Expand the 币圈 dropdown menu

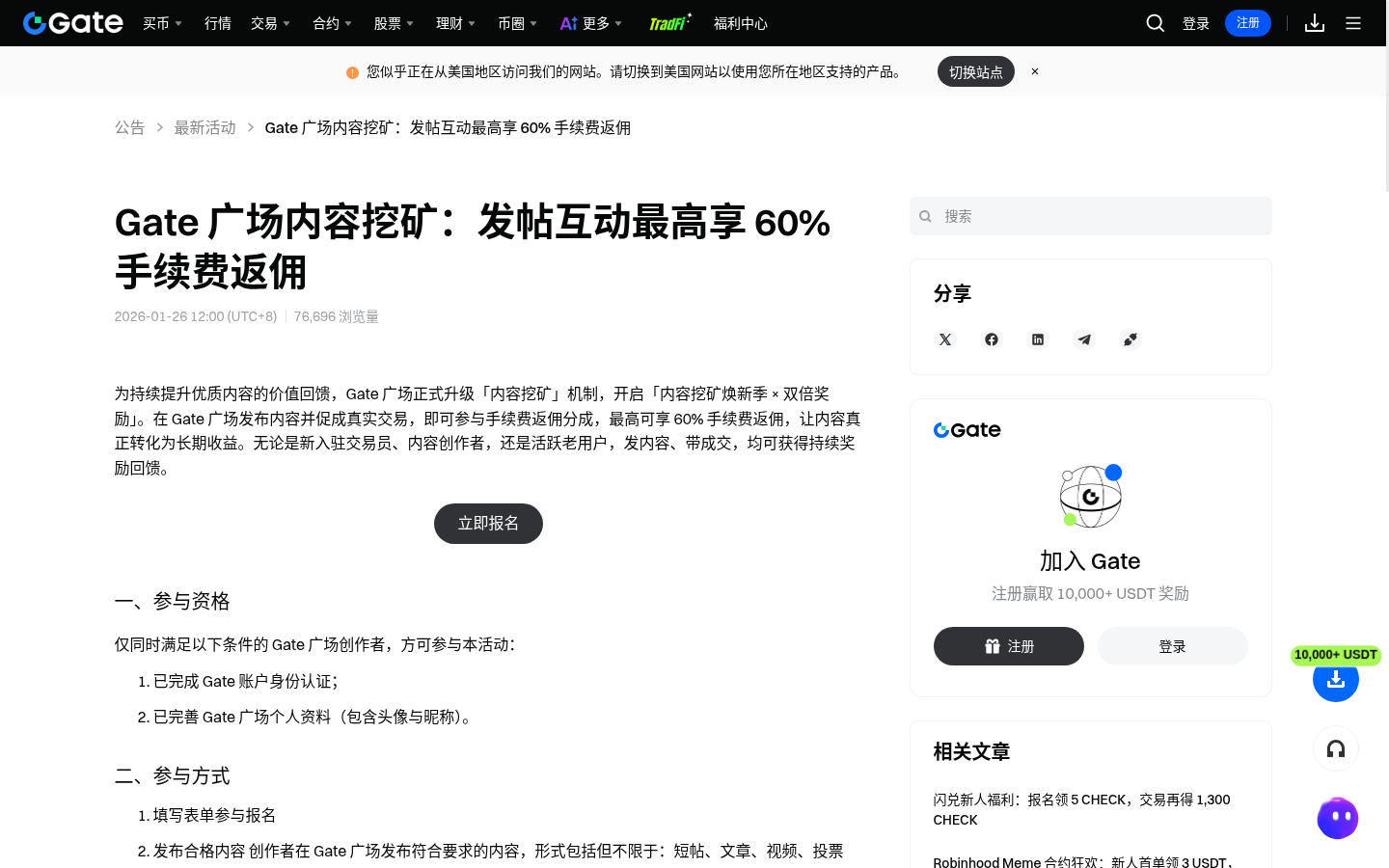click(518, 23)
